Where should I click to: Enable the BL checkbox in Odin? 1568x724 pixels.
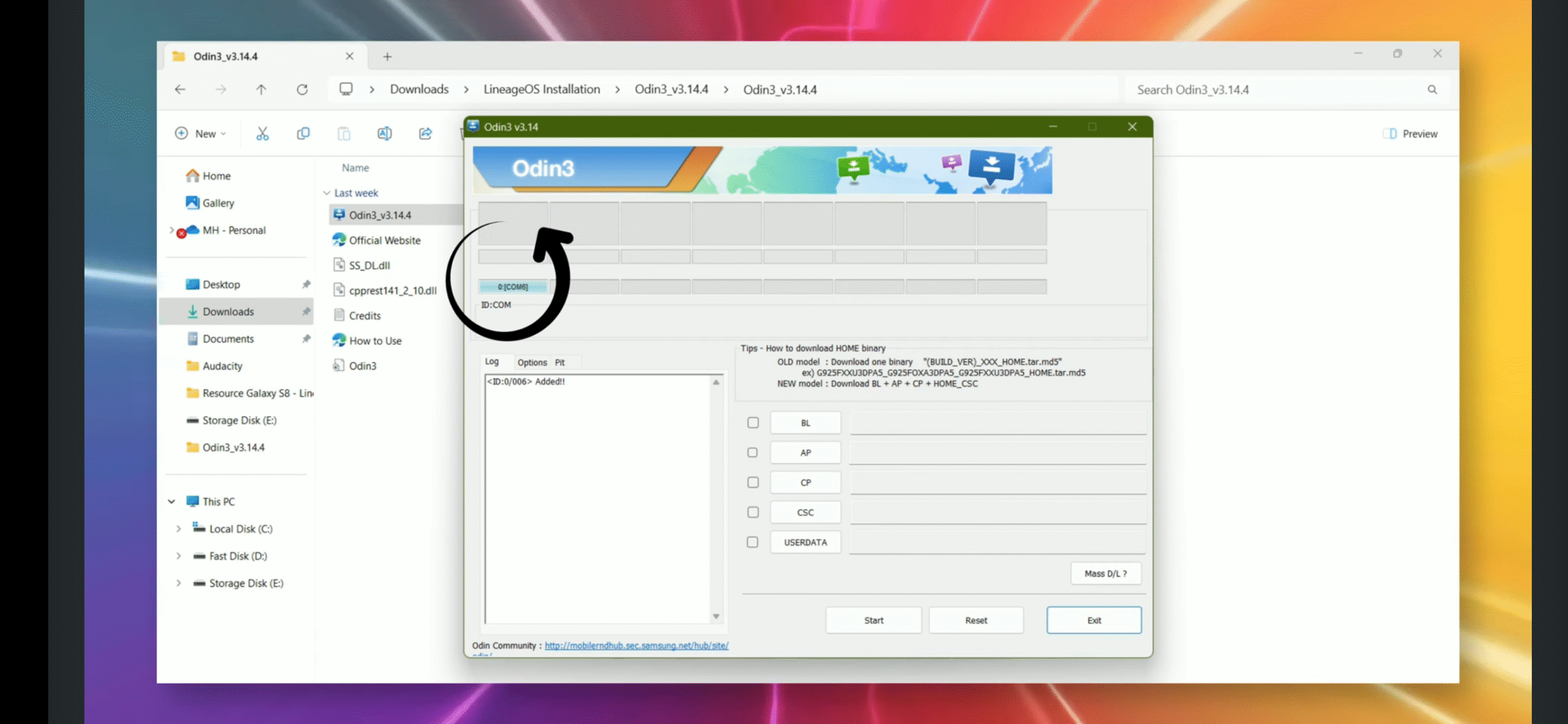coord(753,423)
